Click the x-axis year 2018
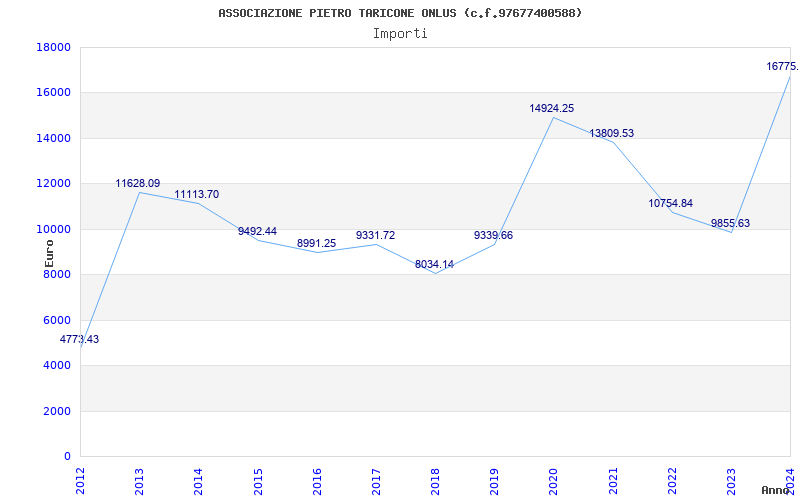 click(x=435, y=481)
